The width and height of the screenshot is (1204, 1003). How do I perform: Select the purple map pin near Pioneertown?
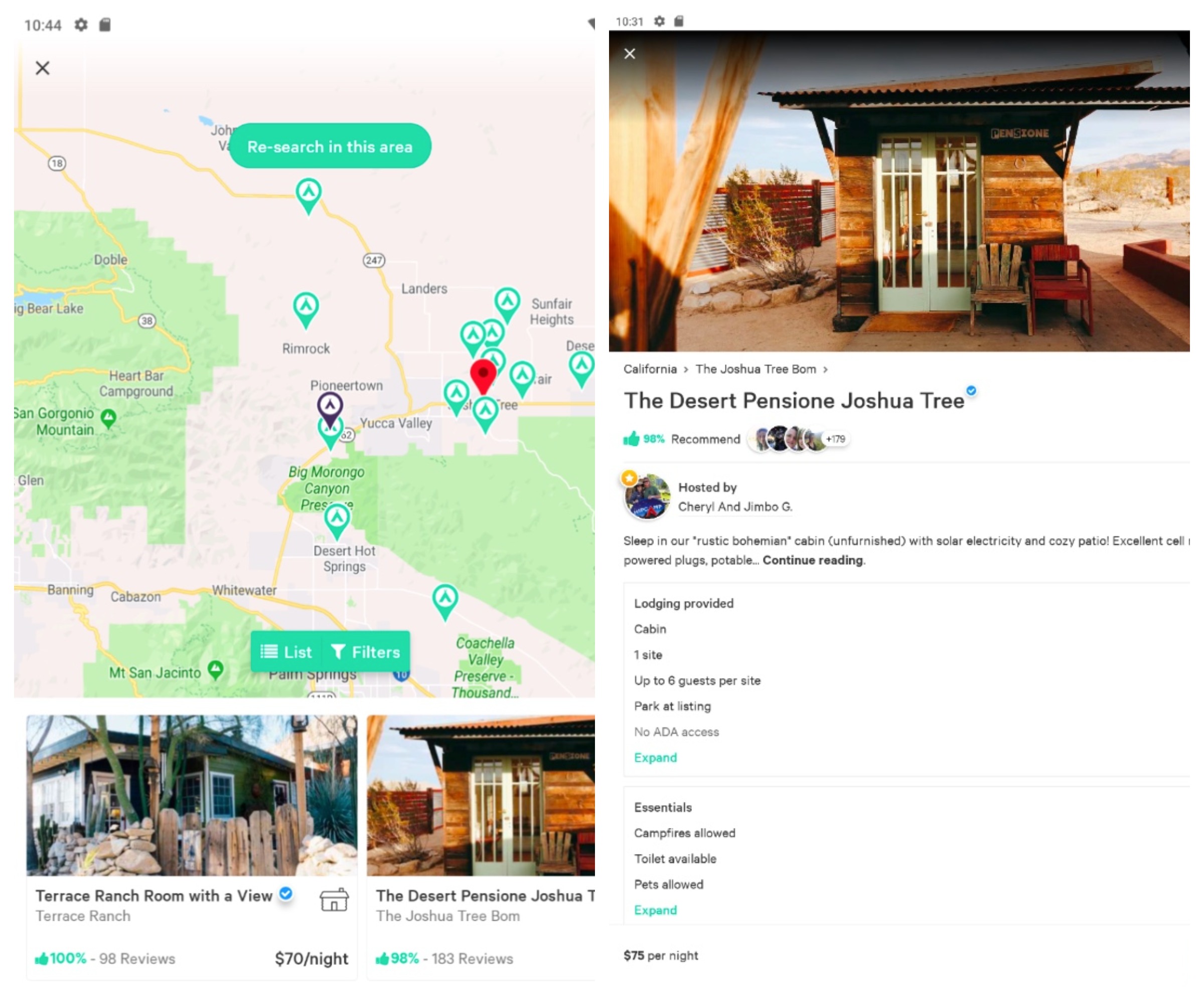click(x=330, y=408)
